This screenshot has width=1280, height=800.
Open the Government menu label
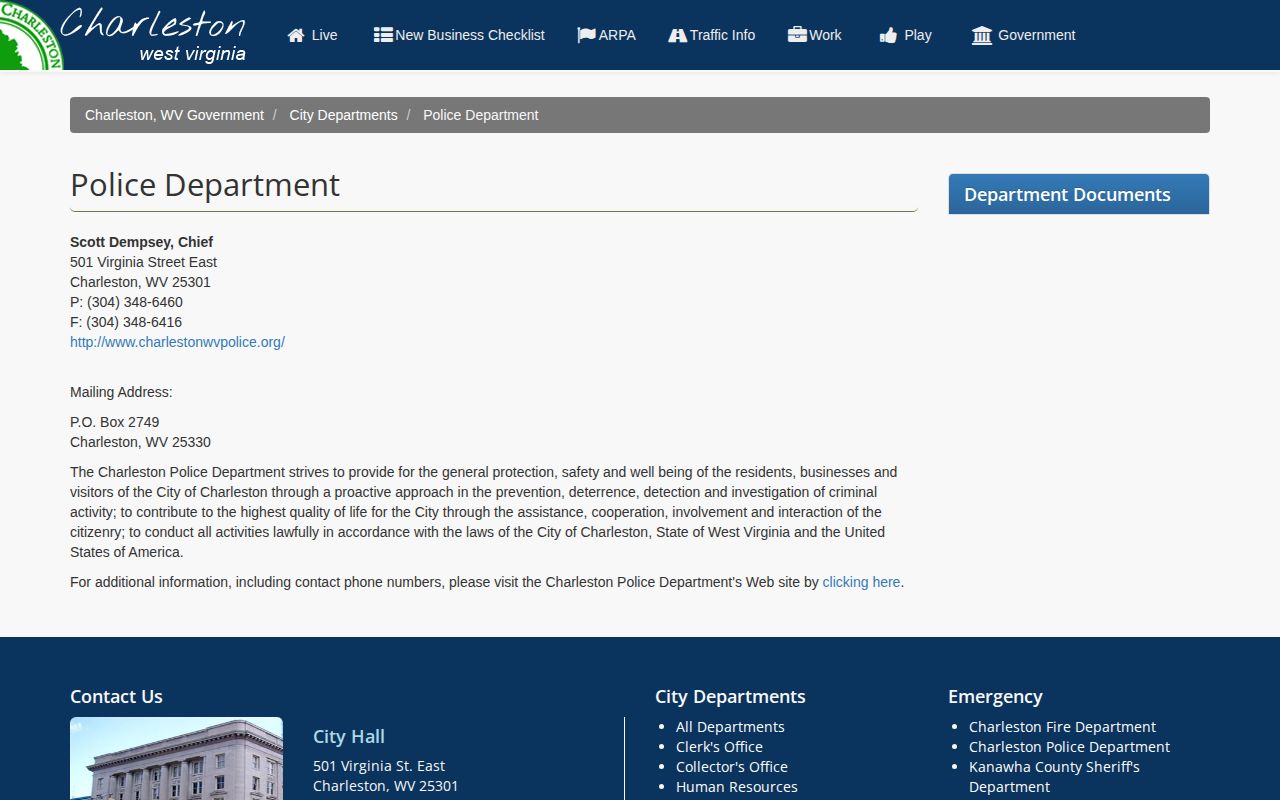[x=1037, y=35]
